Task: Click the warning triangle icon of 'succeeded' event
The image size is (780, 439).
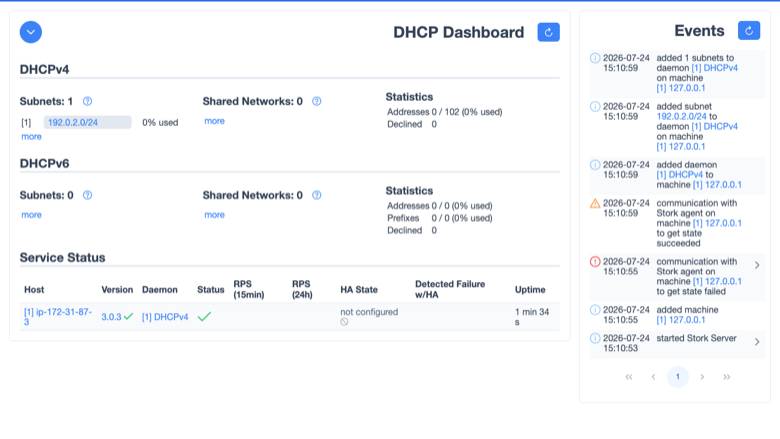Action: (595, 203)
